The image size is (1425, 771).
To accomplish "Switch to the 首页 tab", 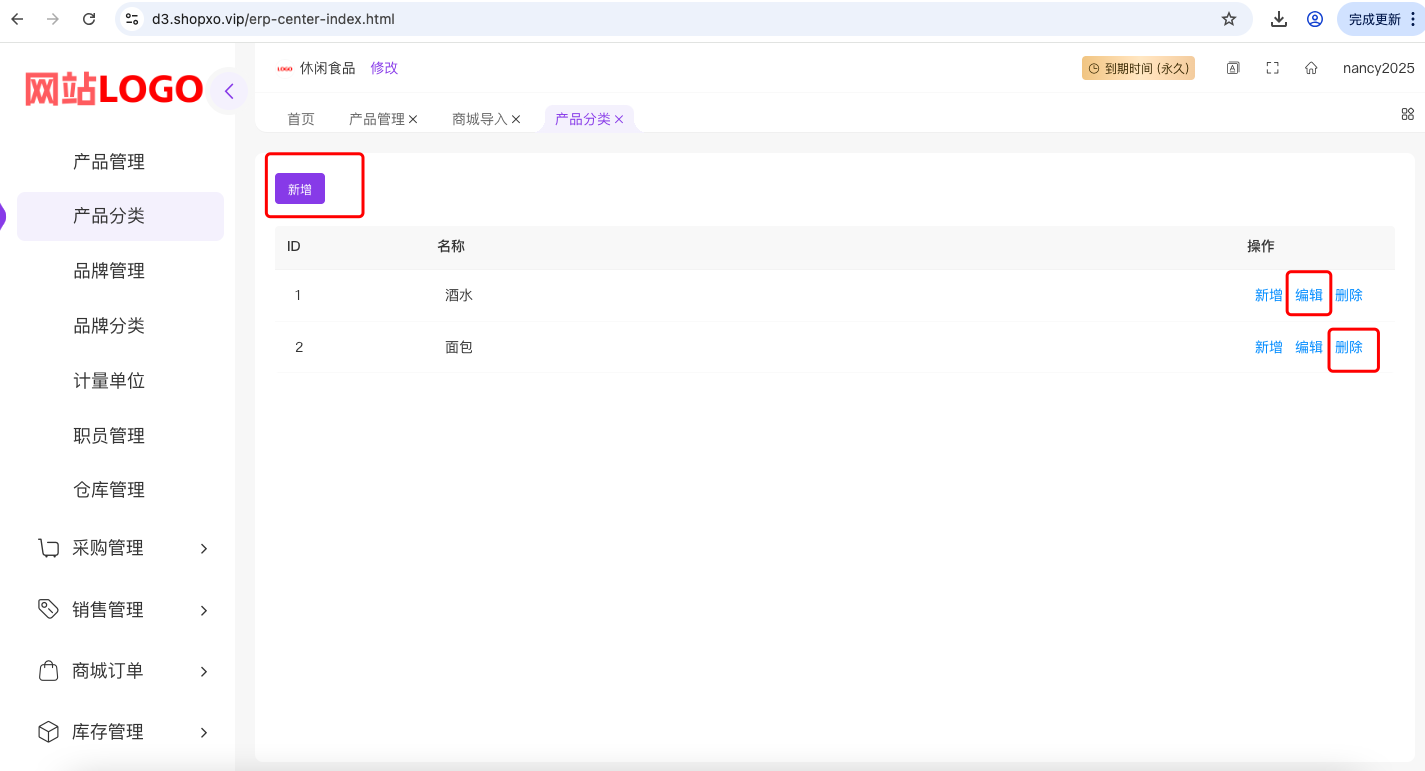I will pos(301,119).
